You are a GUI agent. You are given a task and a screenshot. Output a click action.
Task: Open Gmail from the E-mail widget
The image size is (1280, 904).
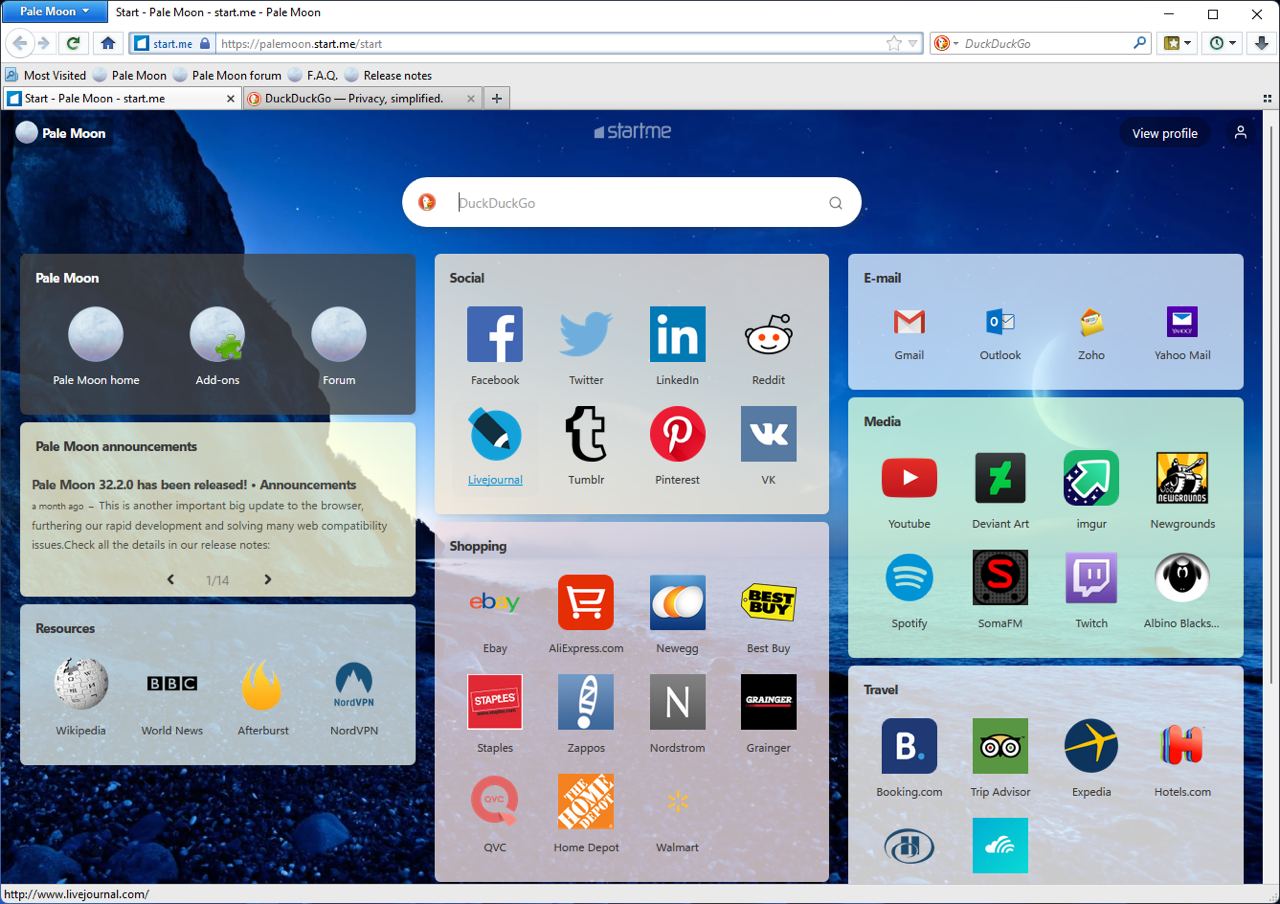tap(909, 322)
